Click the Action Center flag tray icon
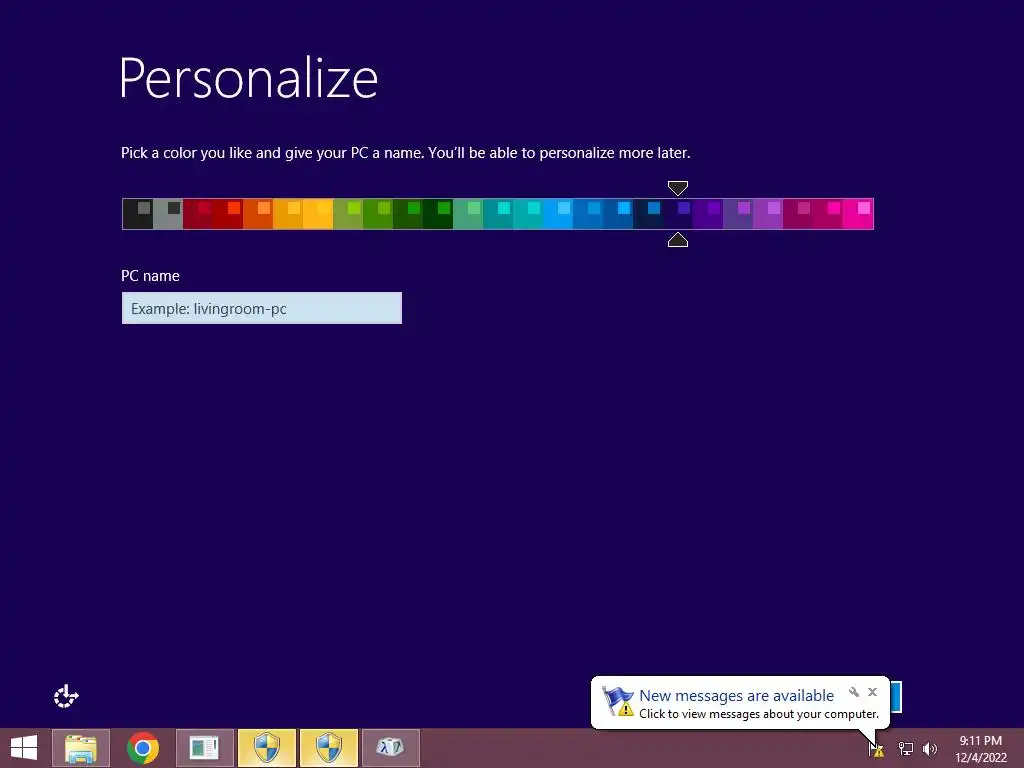The height and width of the screenshot is (768, 1024). point(876,749)
